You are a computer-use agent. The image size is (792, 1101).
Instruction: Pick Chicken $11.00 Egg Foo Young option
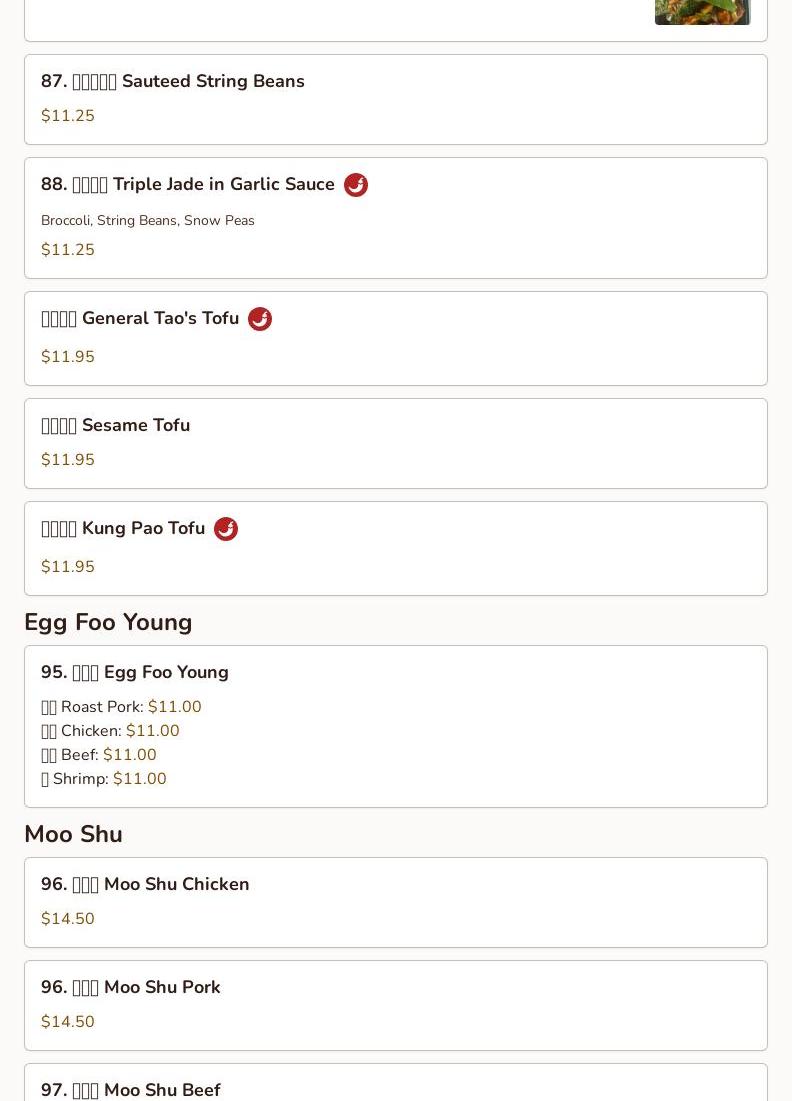(x=110, y=730)
